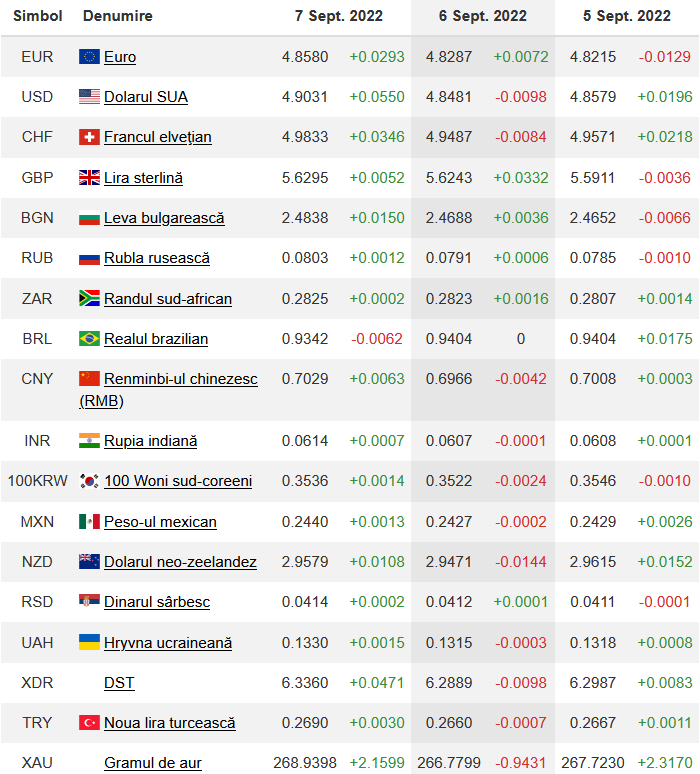The image size is (700, 774).
Task: Click the Ukrainian flag icon
Action: pos(89,642)
